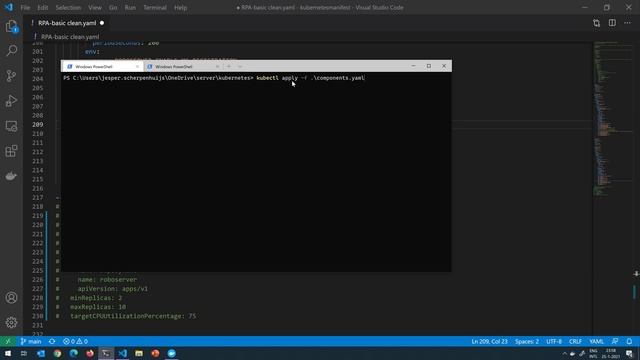
Task: Open the Windows Terminal profile dropdown
Action: [x=240, y=67]
